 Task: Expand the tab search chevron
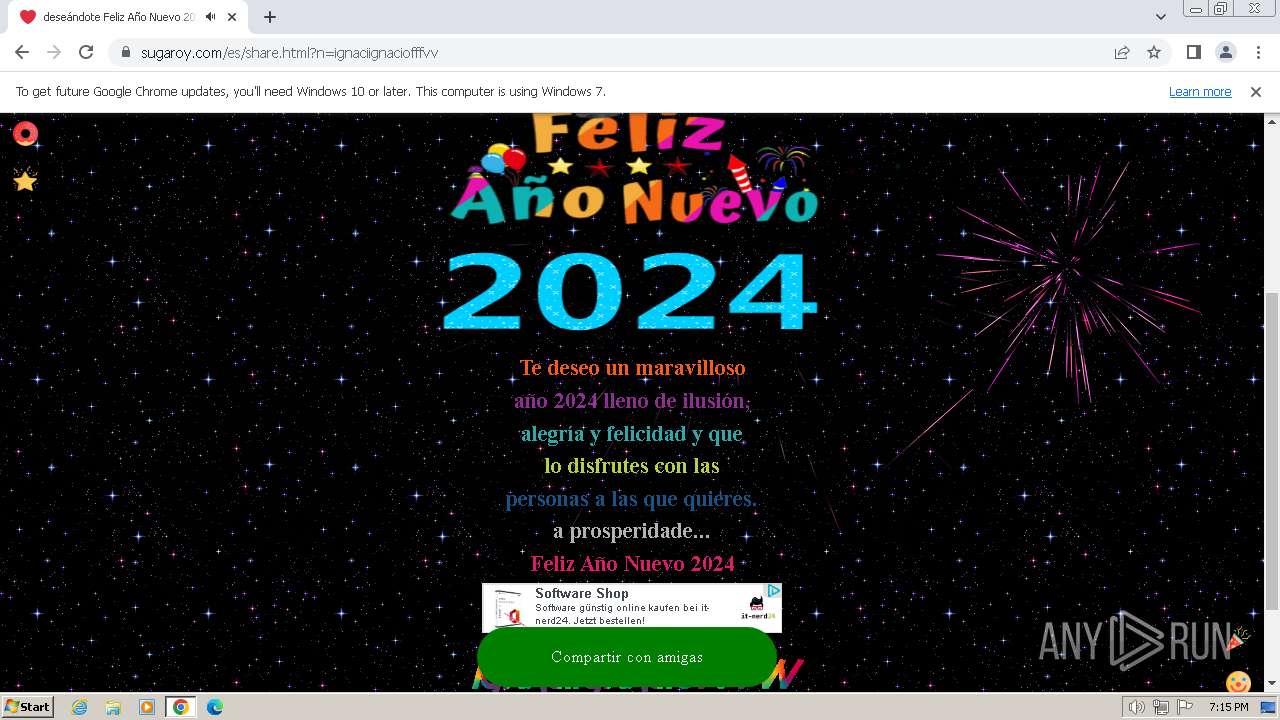pos(1161,17)
